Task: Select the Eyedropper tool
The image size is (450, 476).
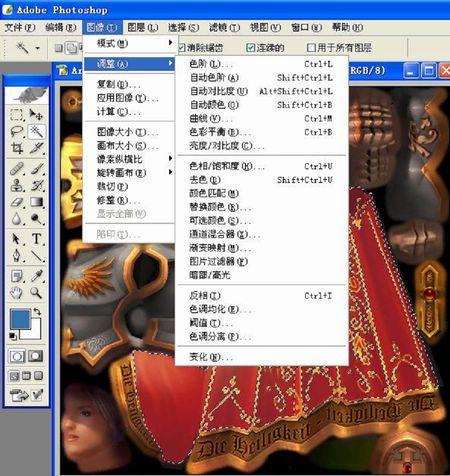Action: coord(36,276)
